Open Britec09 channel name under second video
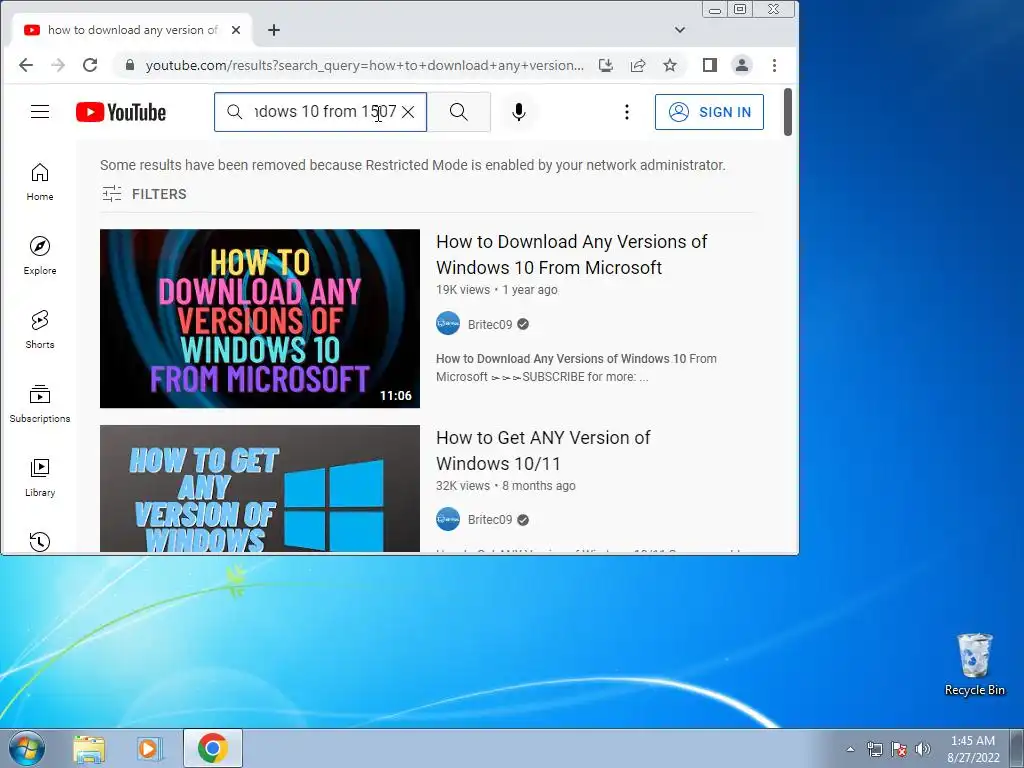The image size is (1024, 768). 490,520
